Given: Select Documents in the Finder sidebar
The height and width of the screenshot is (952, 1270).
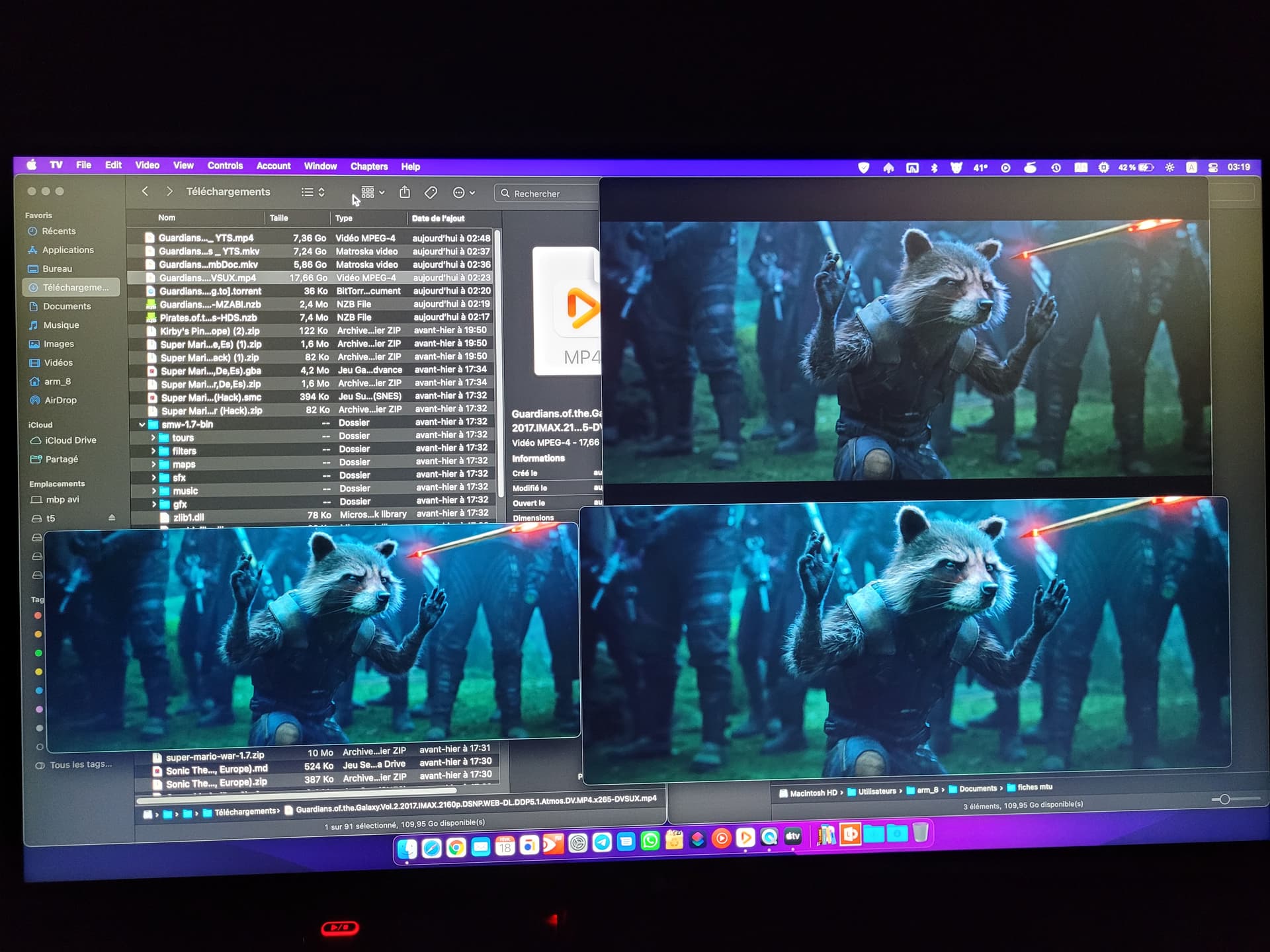Looking at the screenshot, I should 67,306.
